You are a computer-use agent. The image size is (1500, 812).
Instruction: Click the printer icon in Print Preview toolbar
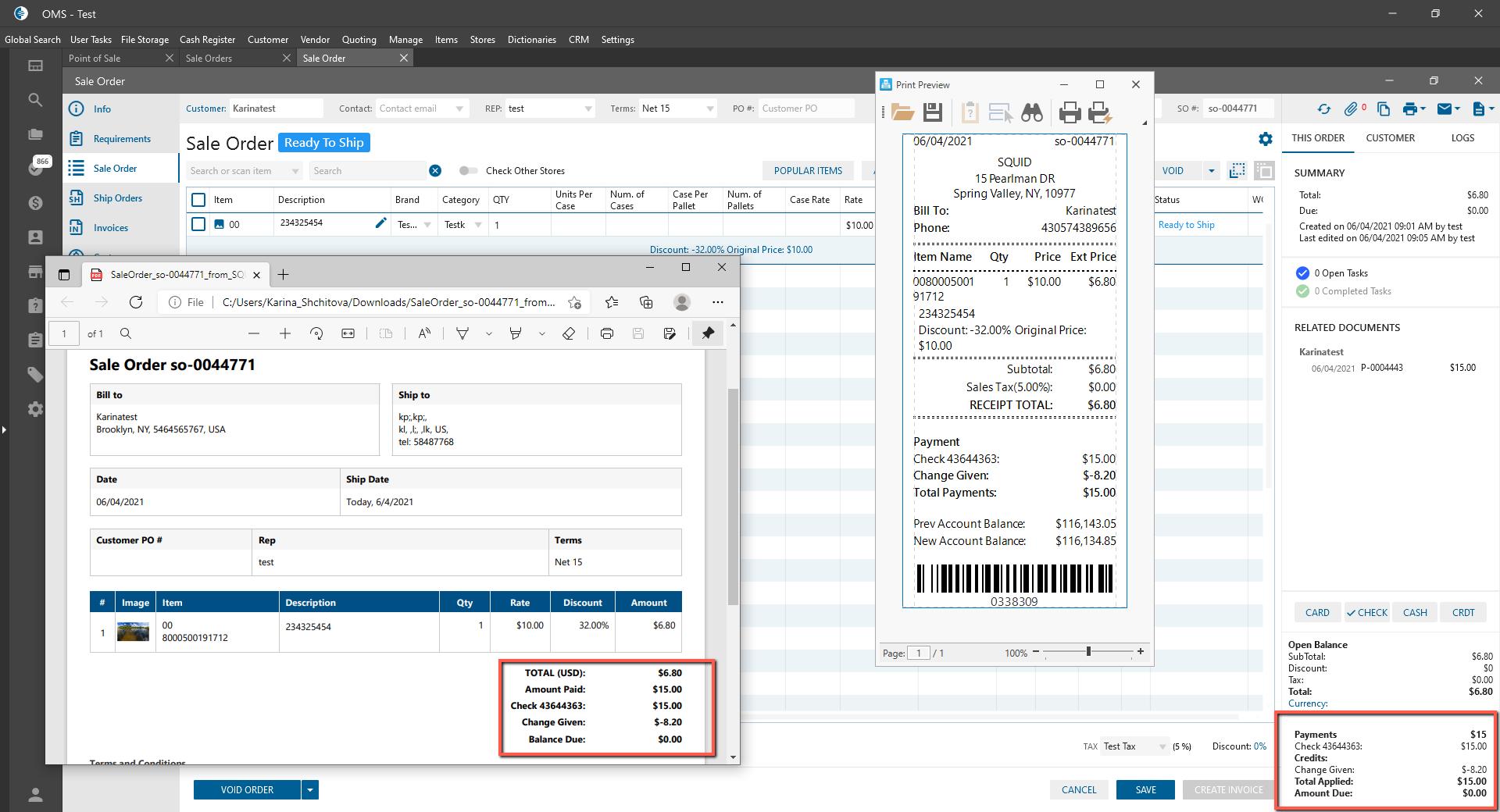pyautogui.click(x=1070, y=113)
